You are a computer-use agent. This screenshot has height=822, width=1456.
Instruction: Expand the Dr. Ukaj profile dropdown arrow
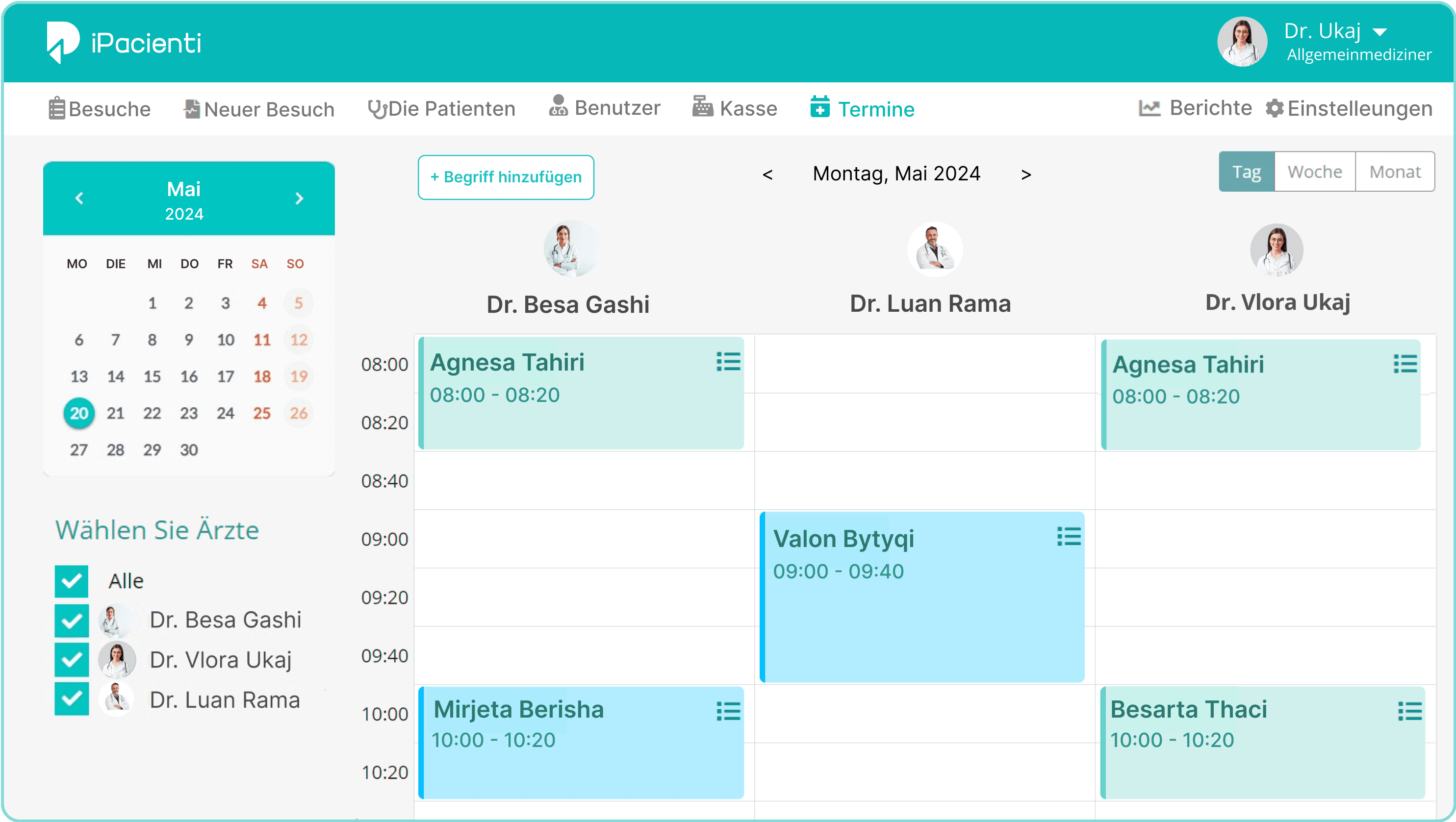(x=1379, y=32)
